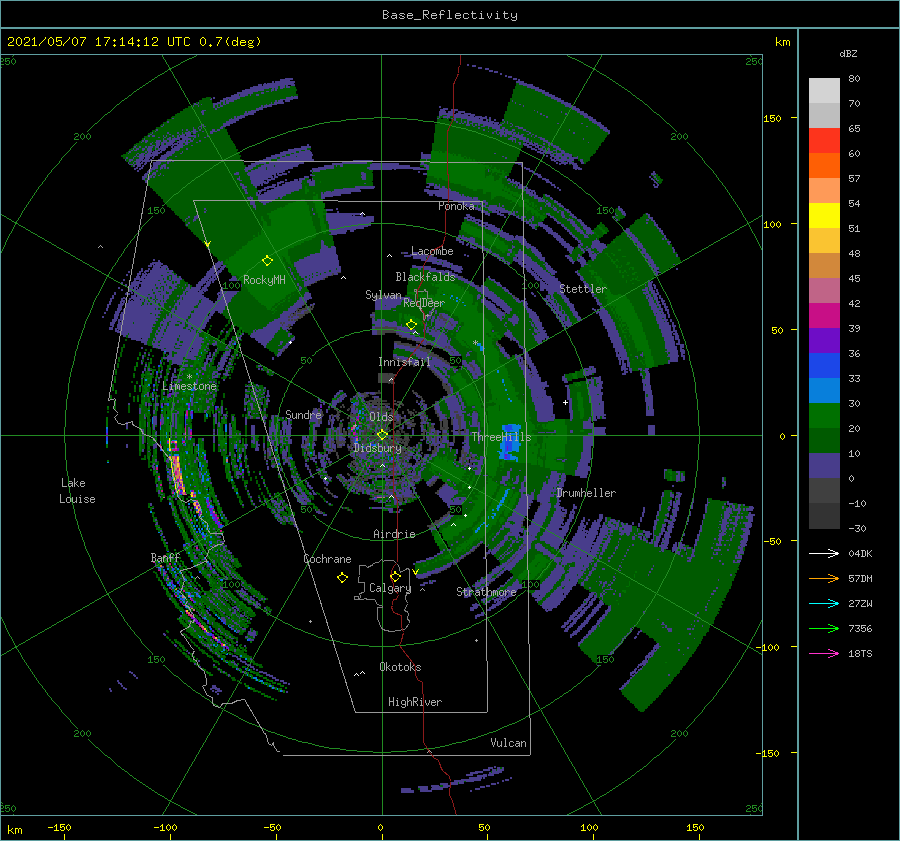Click the white 04DK legend arrow
The width and height of the screenshot is (900, 841).
tap(824, 553)
